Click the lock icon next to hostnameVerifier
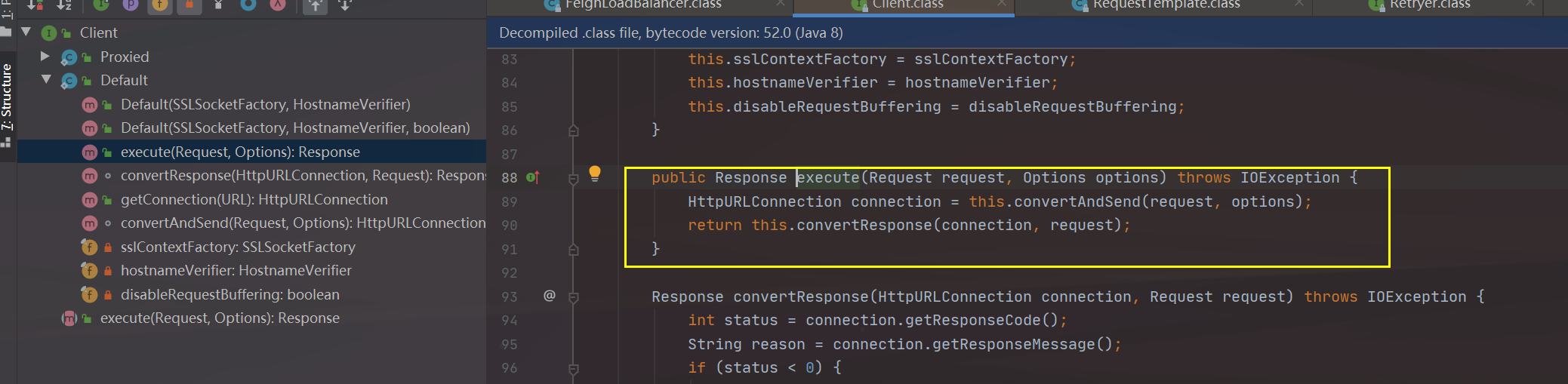This screenshot has height=384, width=1568. pos(108,271)
